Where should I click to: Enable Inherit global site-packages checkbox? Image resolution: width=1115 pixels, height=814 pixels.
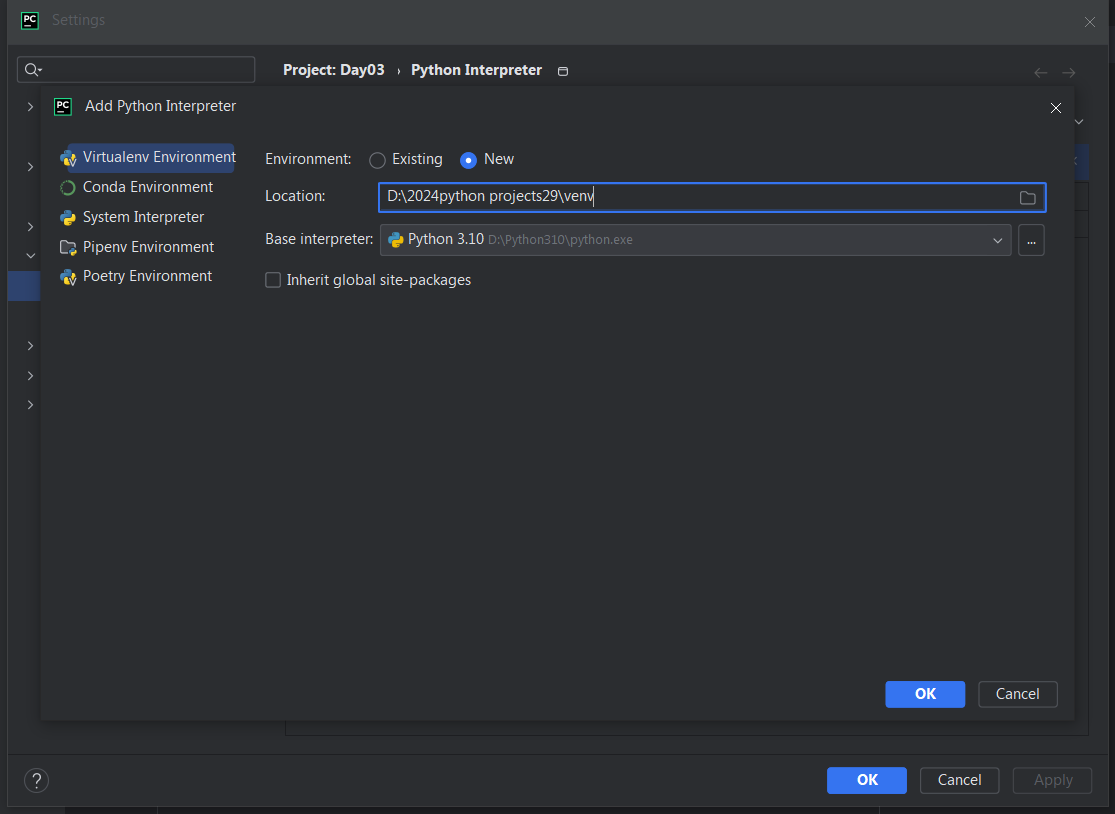coord(273,281)
